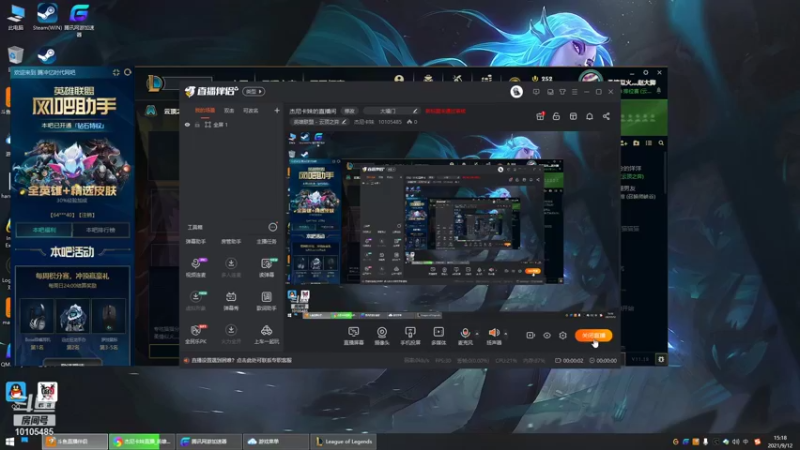Toggle preview eye icon in bottom bar
Viewport: 800px width, 450px height.
547,335
